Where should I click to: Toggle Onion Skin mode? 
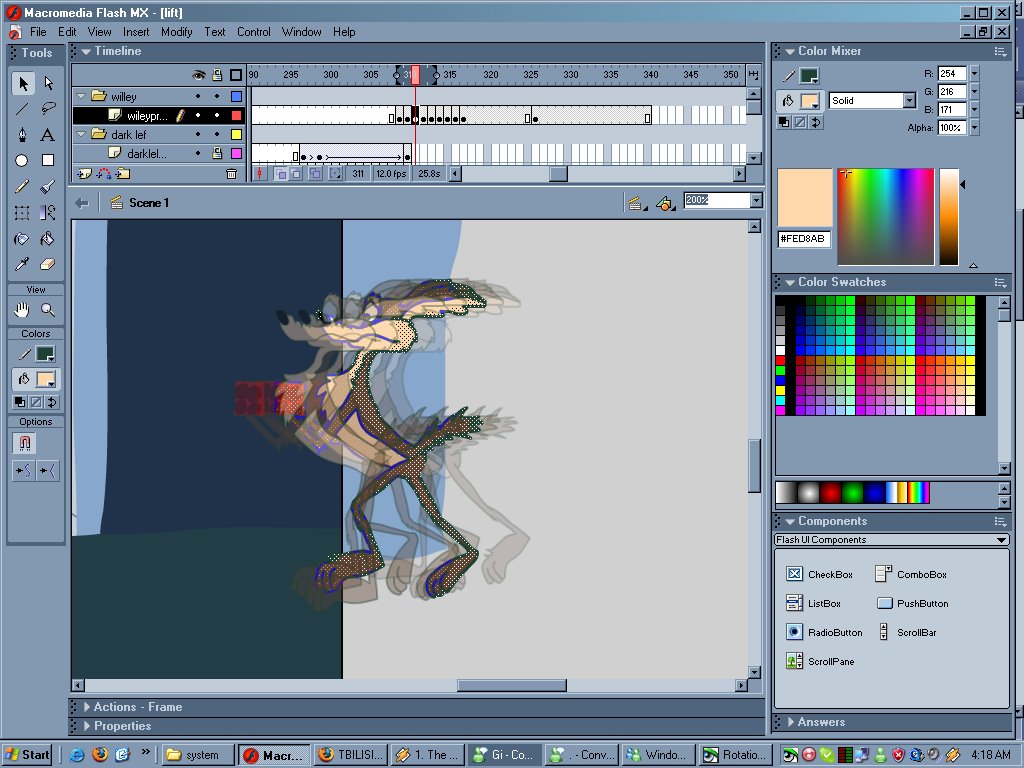pos(281,174)
